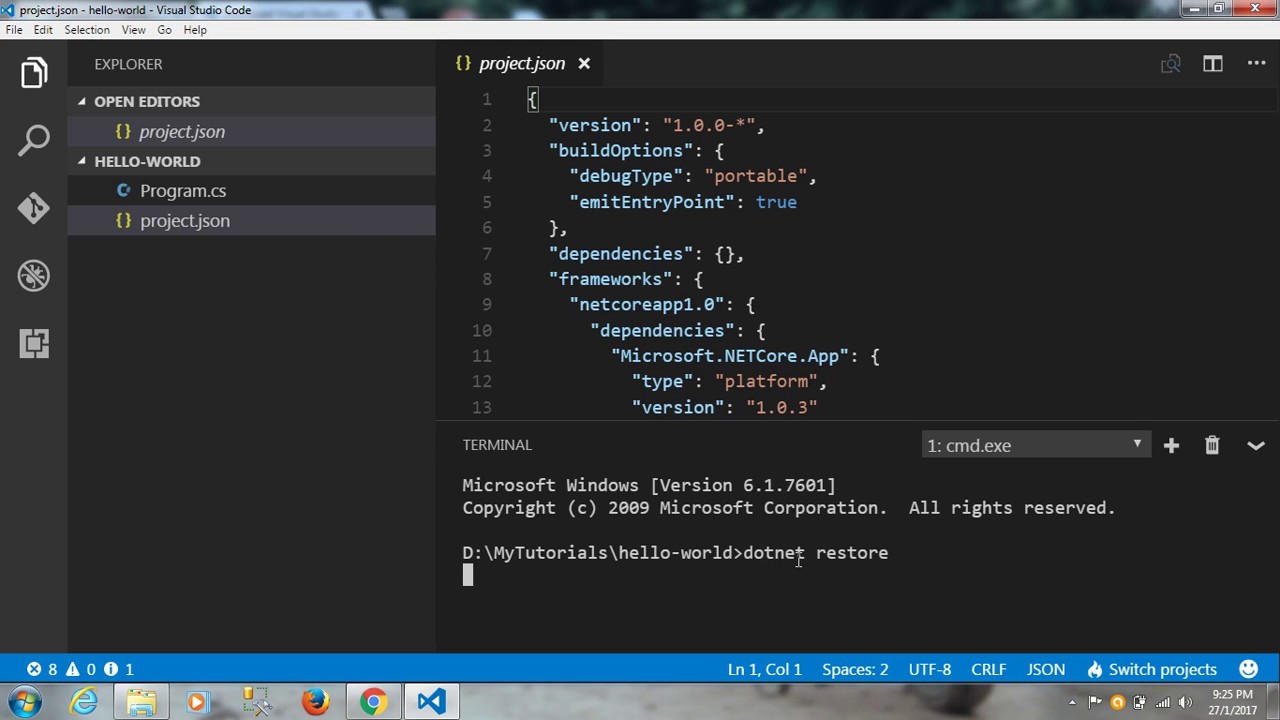Open Firefox from the taskbar

coord(315,702)
